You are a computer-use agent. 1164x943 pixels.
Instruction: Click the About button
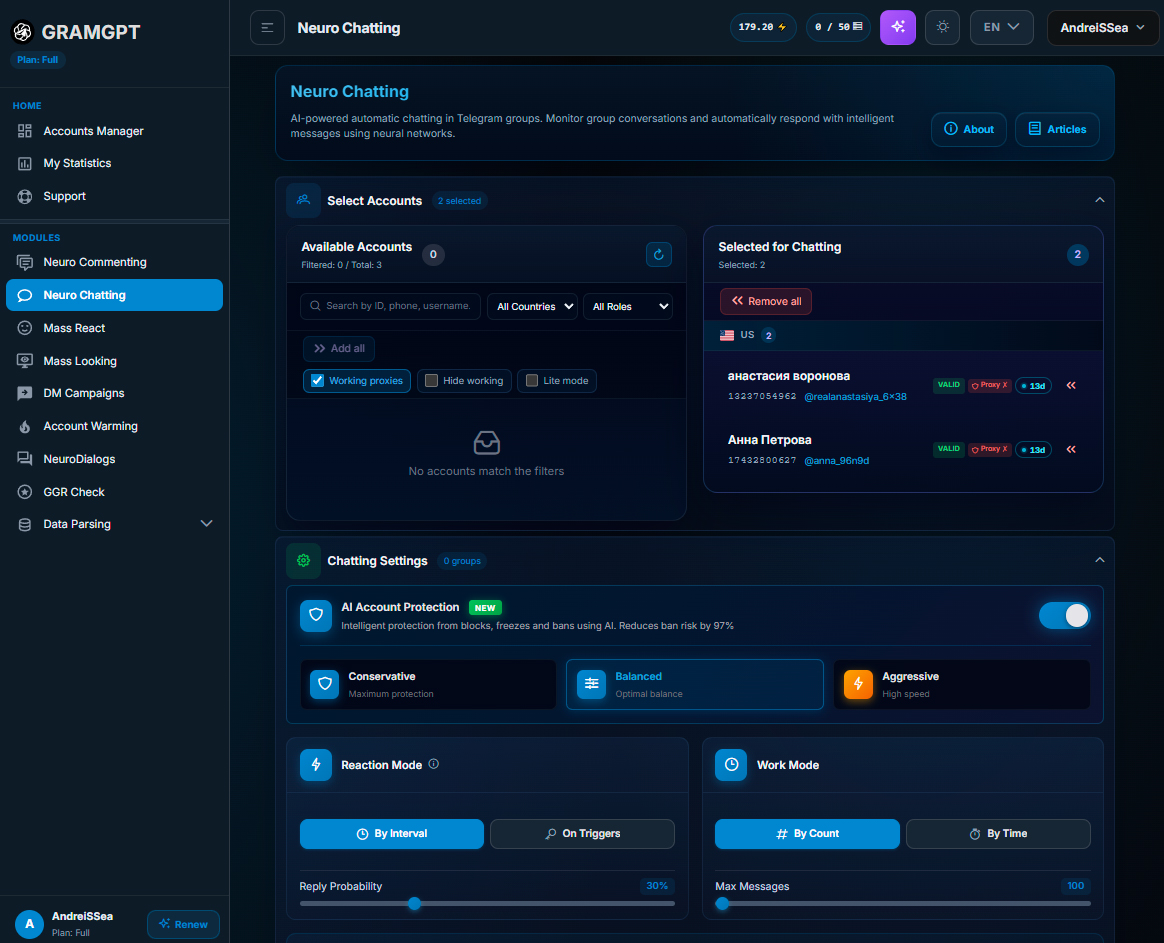tap(969, 129)
